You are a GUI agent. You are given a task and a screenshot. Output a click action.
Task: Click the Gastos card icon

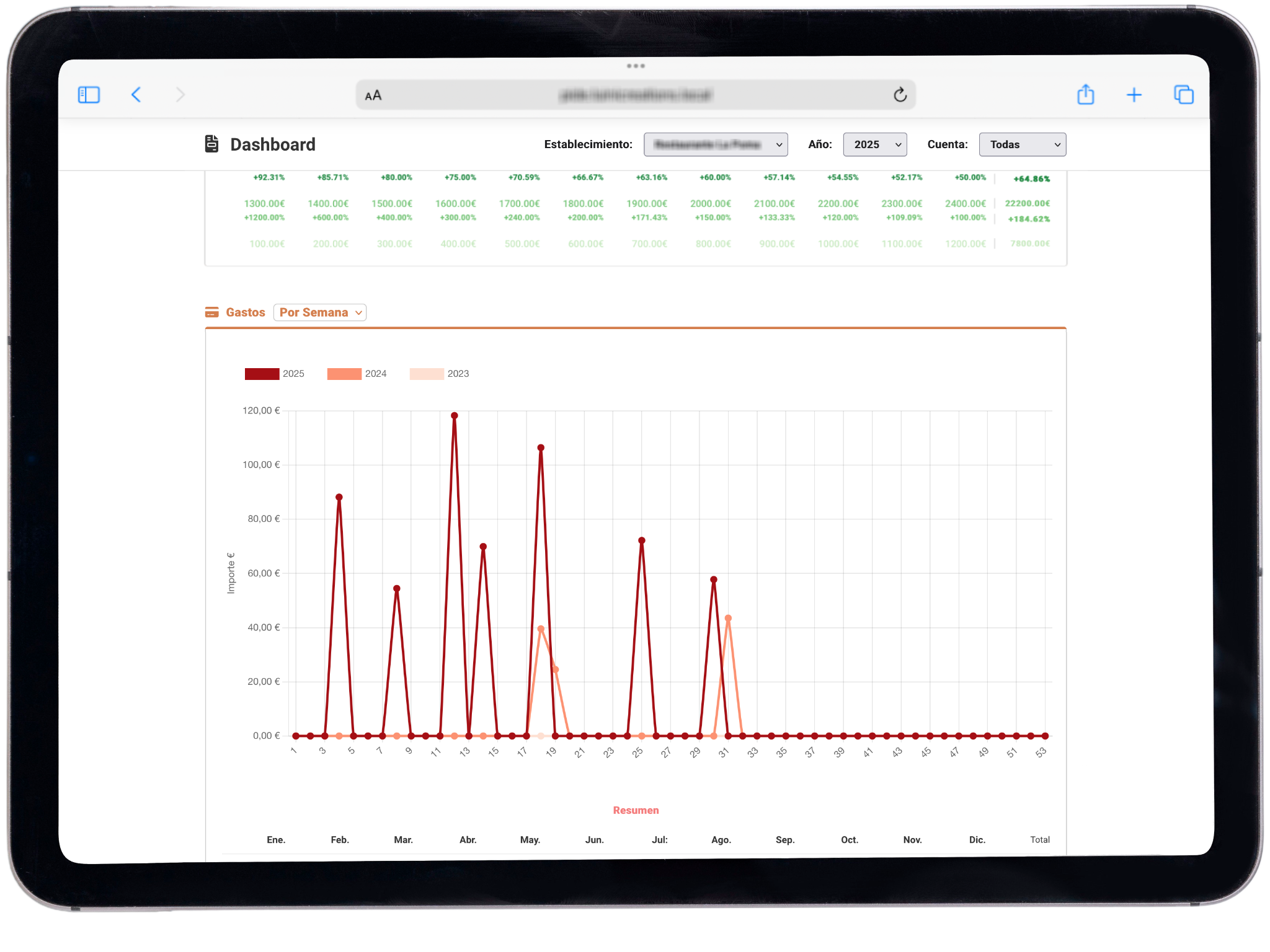point(211,312)
